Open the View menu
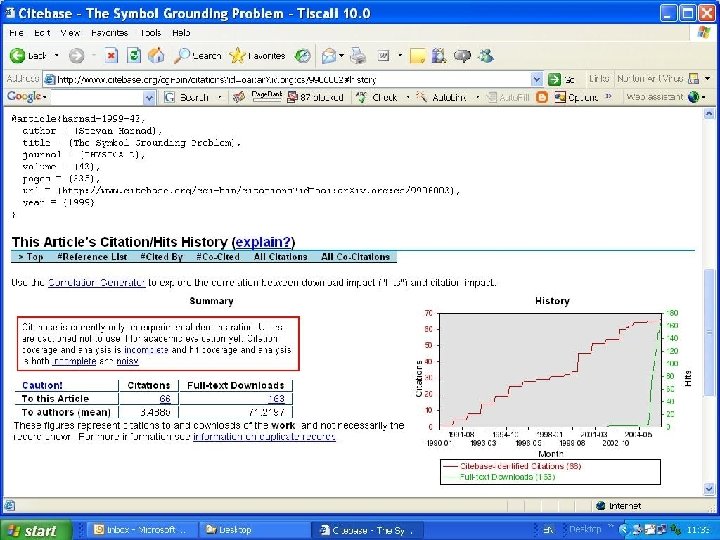 click(x=70, y=33)
